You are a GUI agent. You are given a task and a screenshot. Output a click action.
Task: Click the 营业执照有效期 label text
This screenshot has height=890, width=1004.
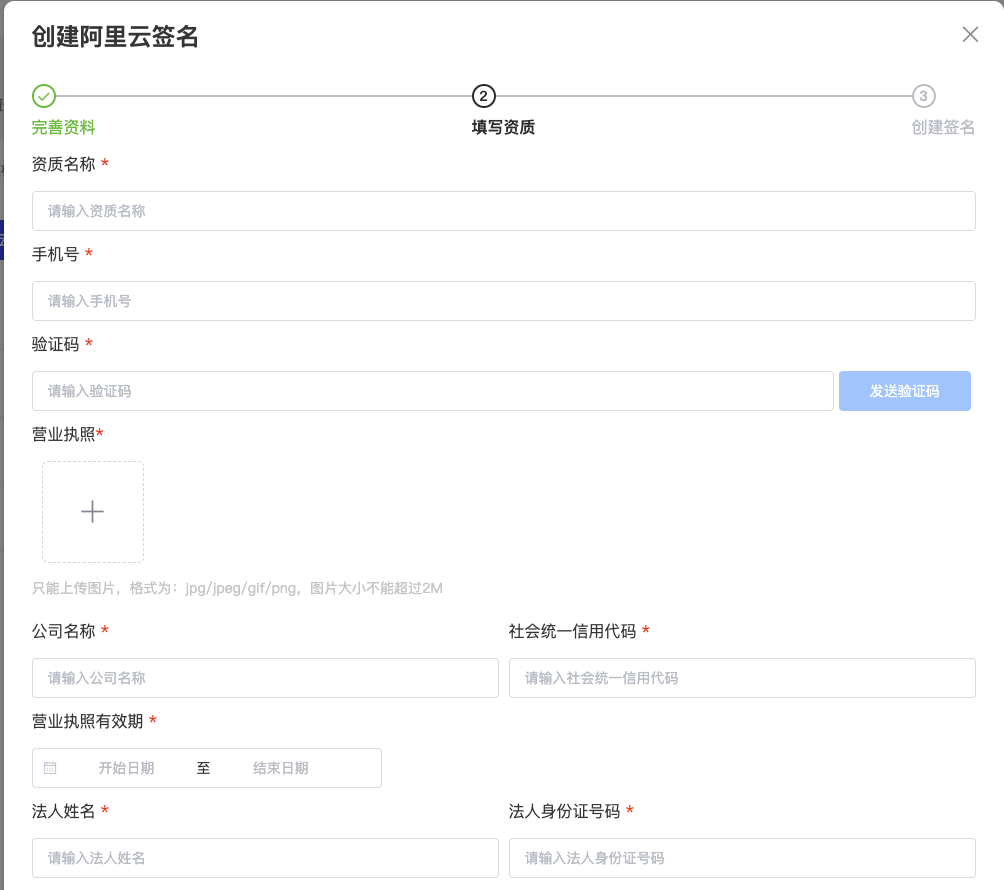88,722
